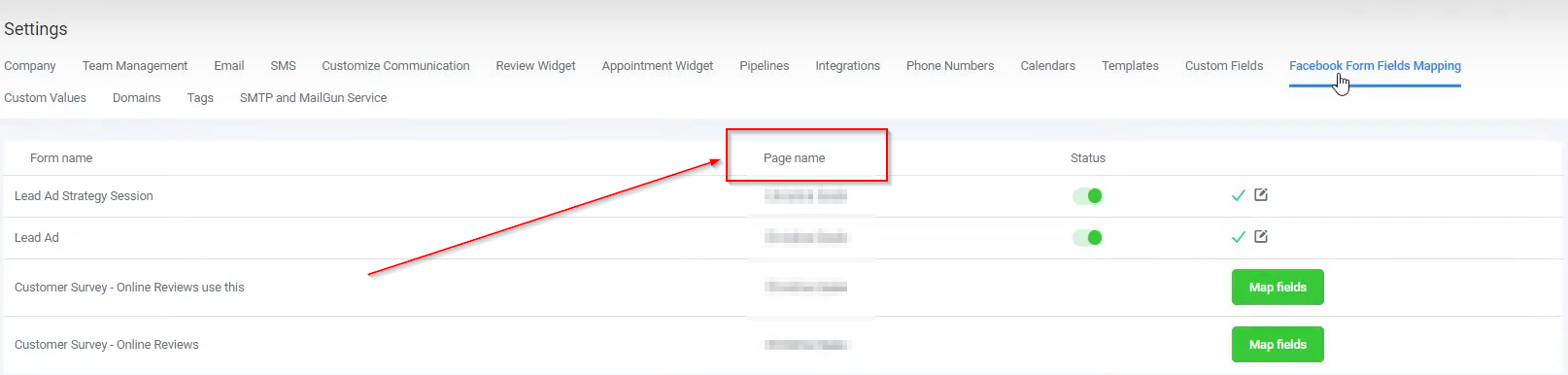The width and height of the screenshot is (1568, 375).
Task: Open the Integrations settings tab
Action: [x=847, y=66]
